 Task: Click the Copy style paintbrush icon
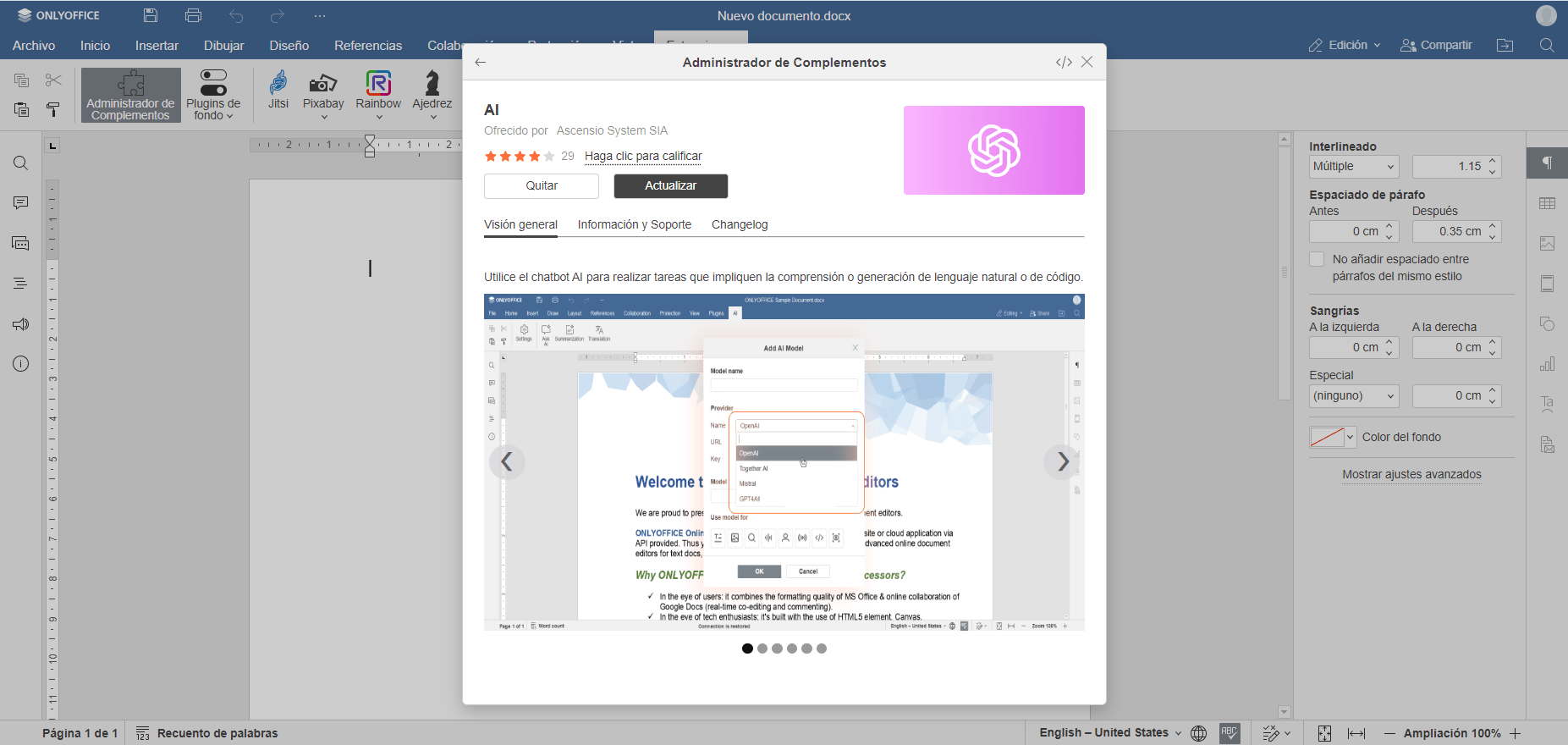pos(53,109)
